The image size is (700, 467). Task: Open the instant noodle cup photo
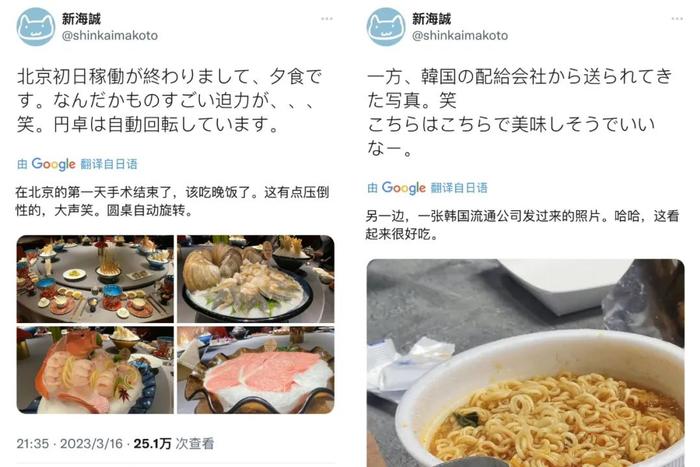coord(525,363)
